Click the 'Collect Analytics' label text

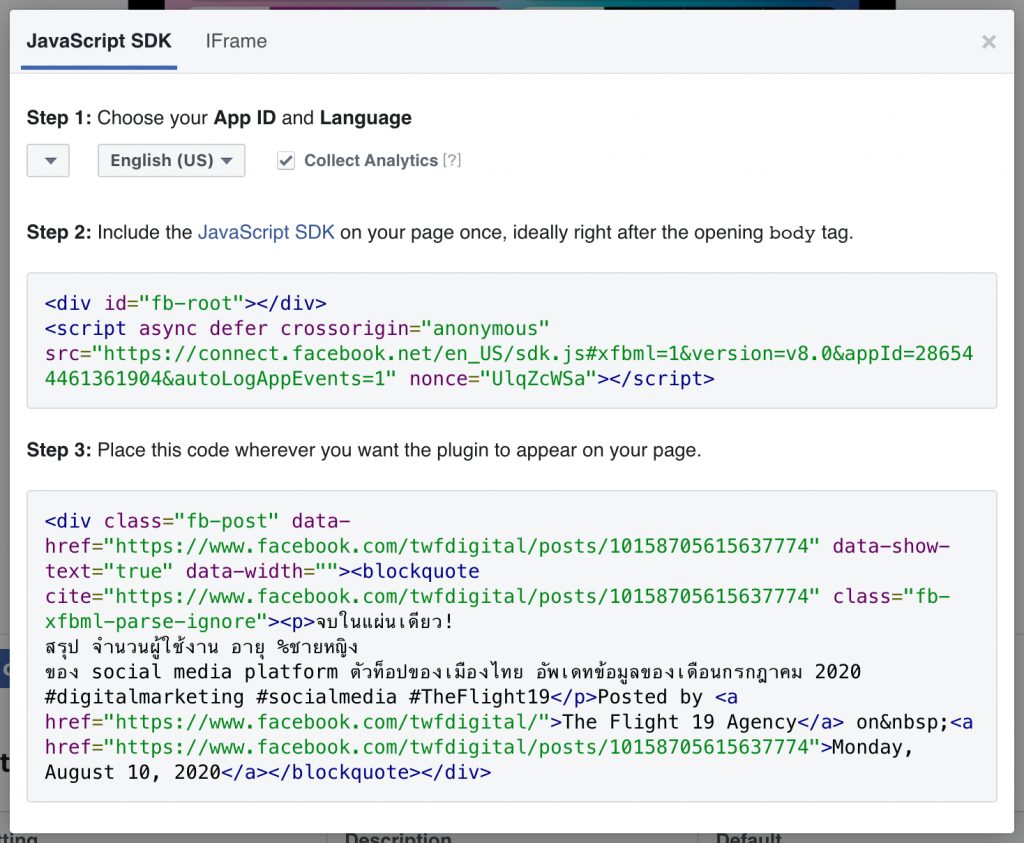click(x=371, y=161)
